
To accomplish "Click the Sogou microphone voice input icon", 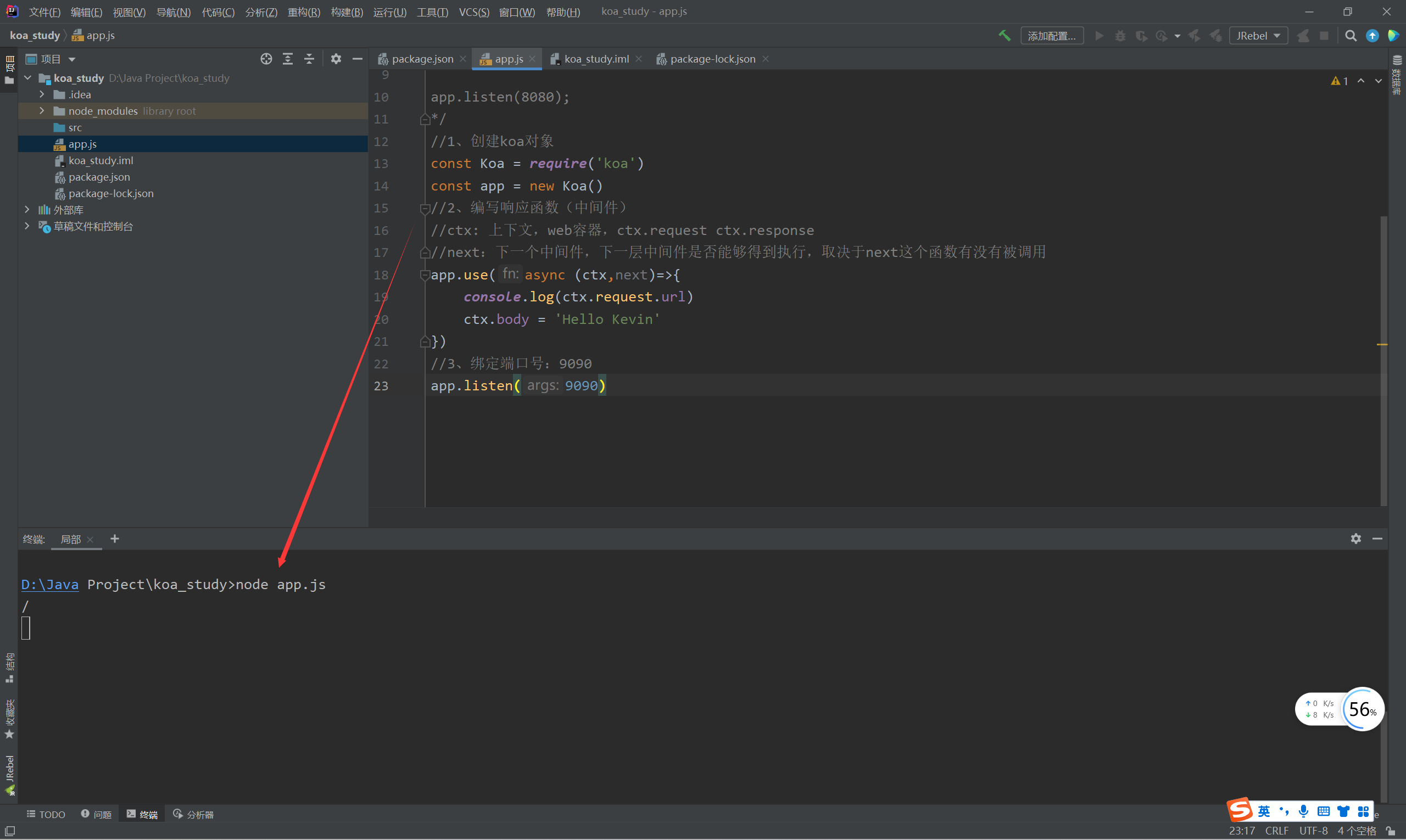I will (x=1303, y=811).
